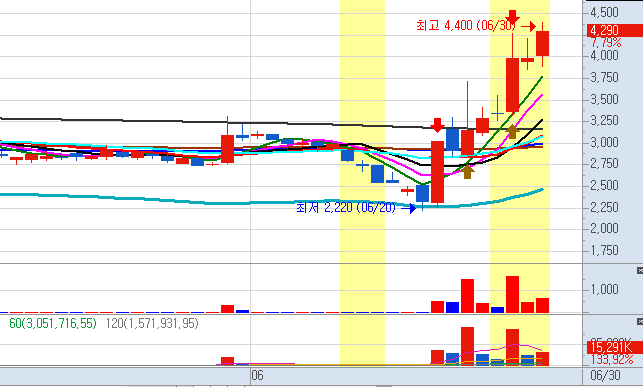Click the 2,500 price axis label
643x387 pixels.
(x=604, y=185)
